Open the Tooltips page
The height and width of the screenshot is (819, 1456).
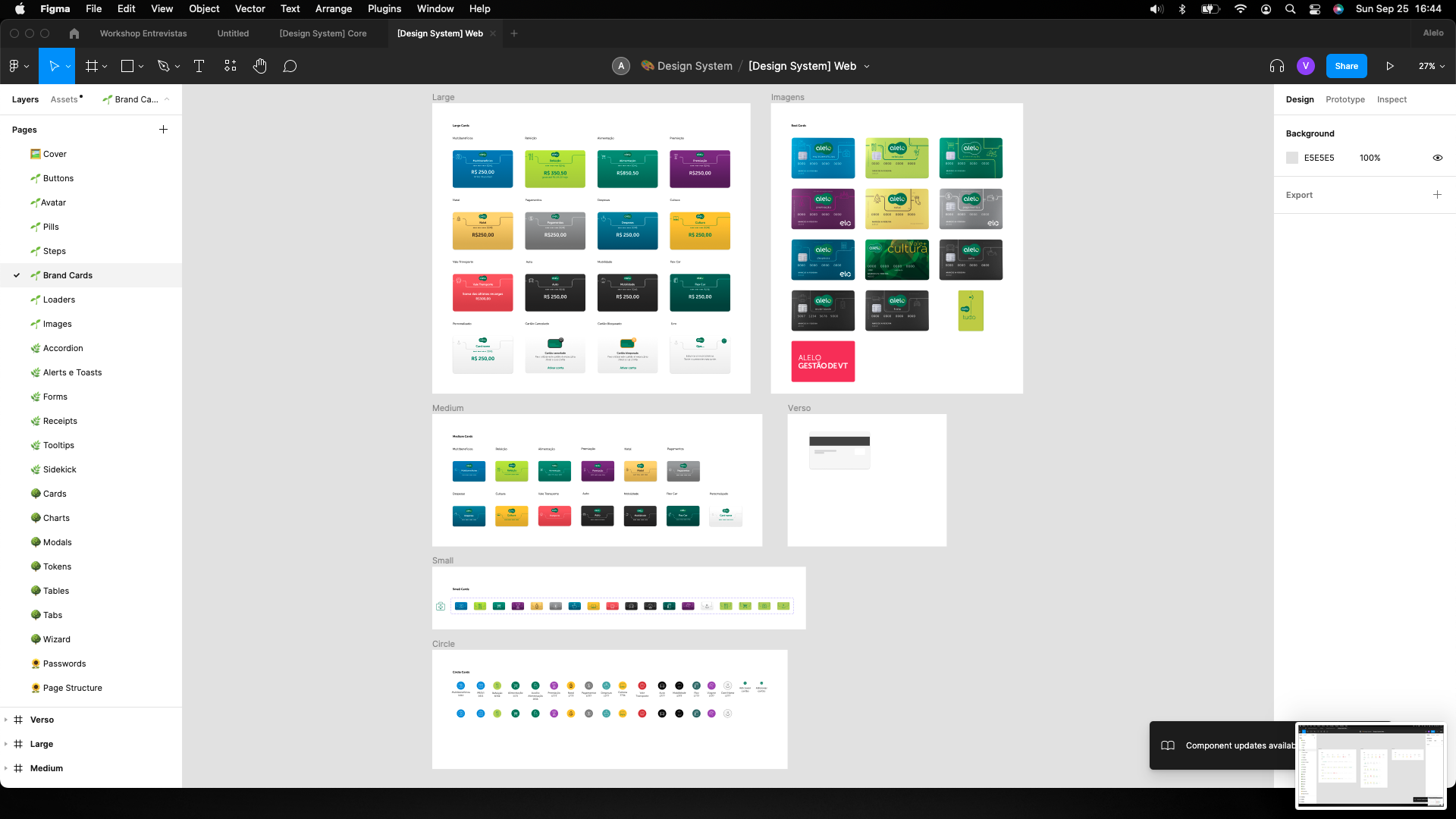58,445
